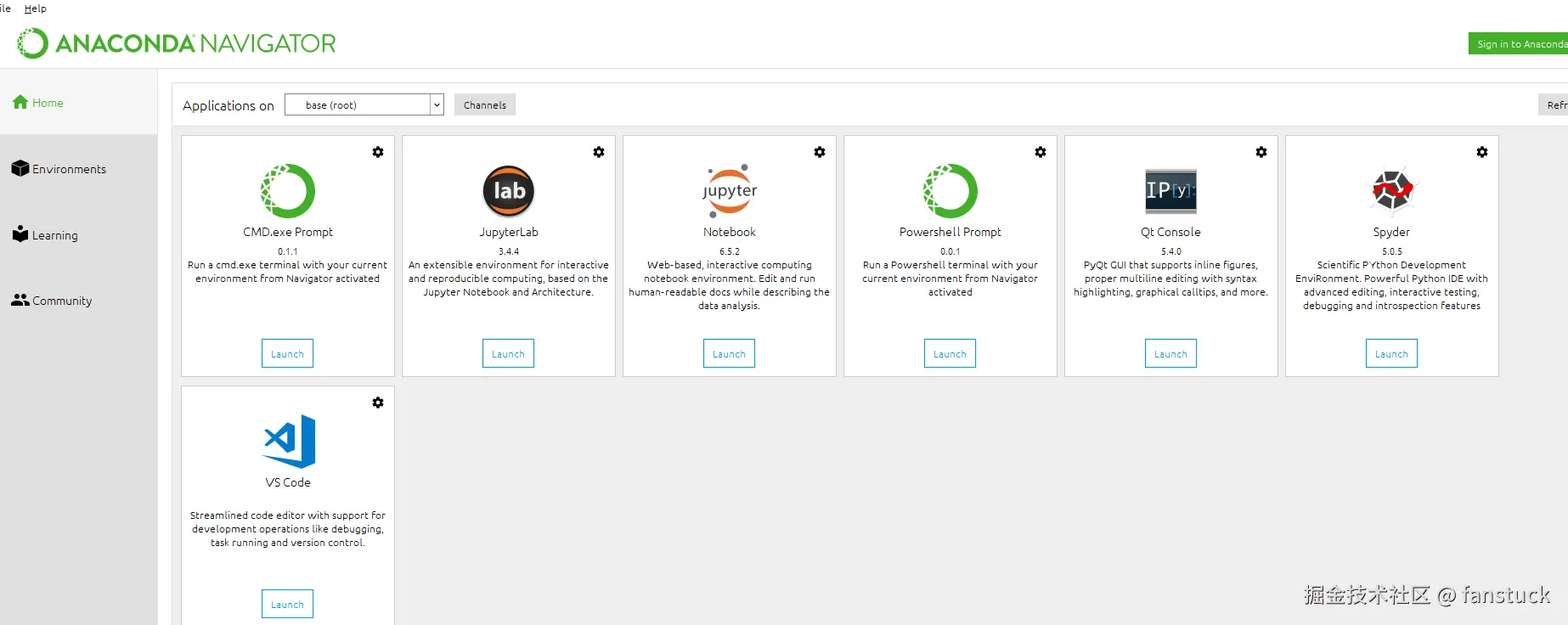1568x625 pixels.
Task: Open the Environments cube icon
Action: (x=20, y=168)
